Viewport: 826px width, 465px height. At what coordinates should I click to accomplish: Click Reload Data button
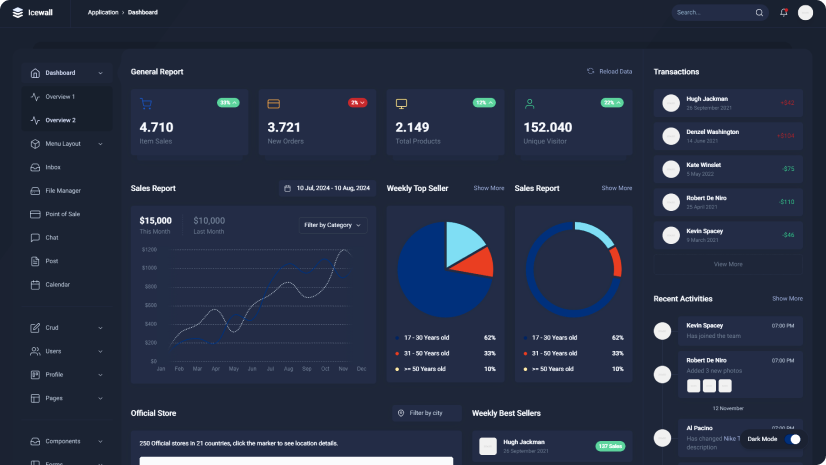pyautogui.click(x=609, y=72)
